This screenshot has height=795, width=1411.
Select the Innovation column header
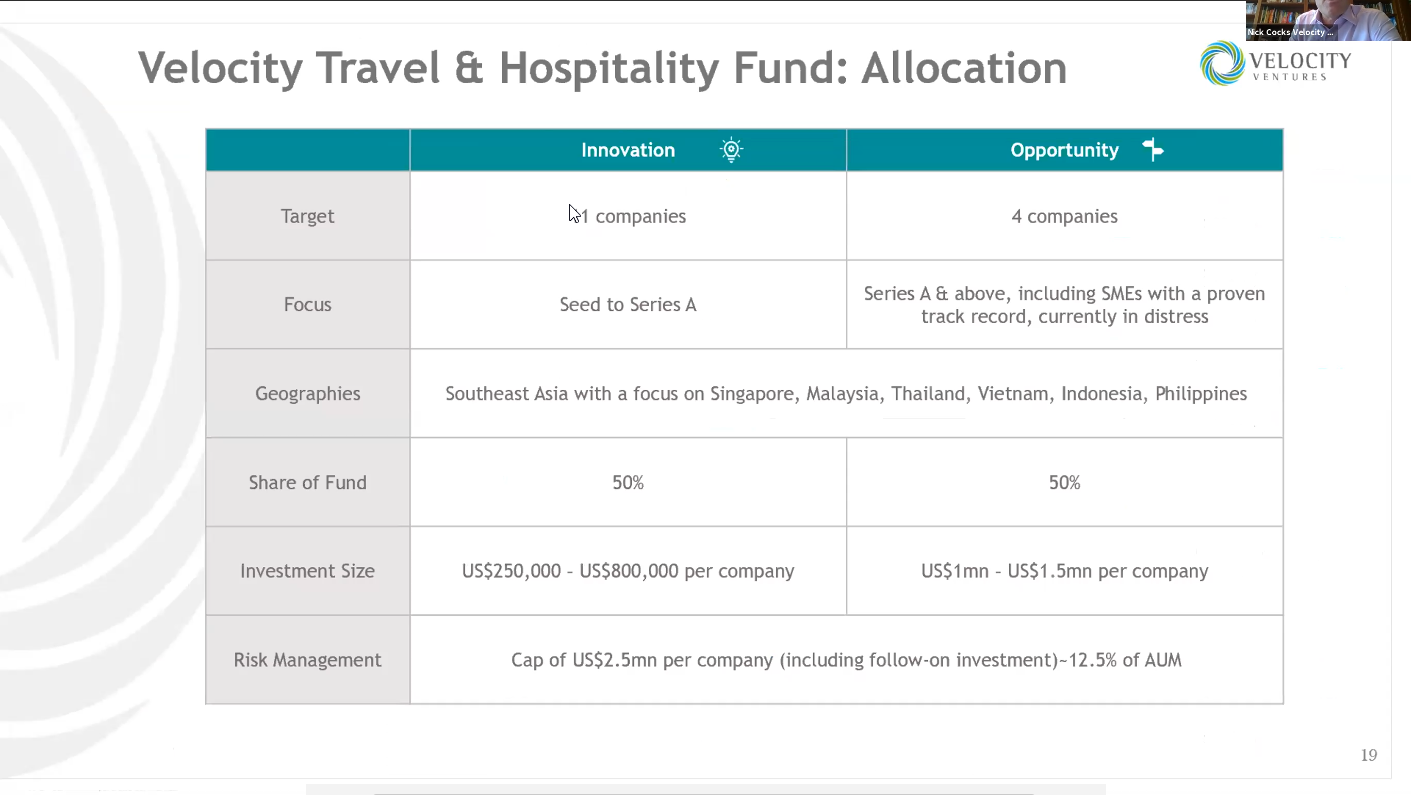(x=628, y=150)
